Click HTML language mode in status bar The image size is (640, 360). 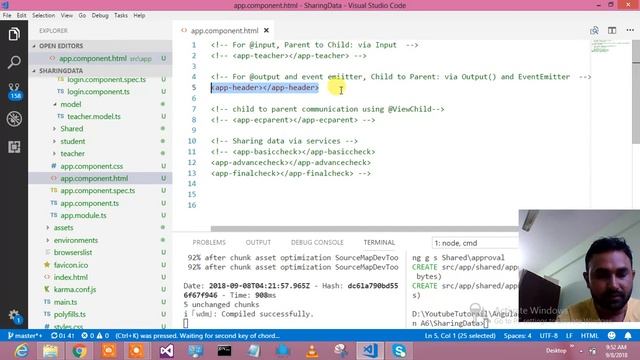tap(589, 336)
